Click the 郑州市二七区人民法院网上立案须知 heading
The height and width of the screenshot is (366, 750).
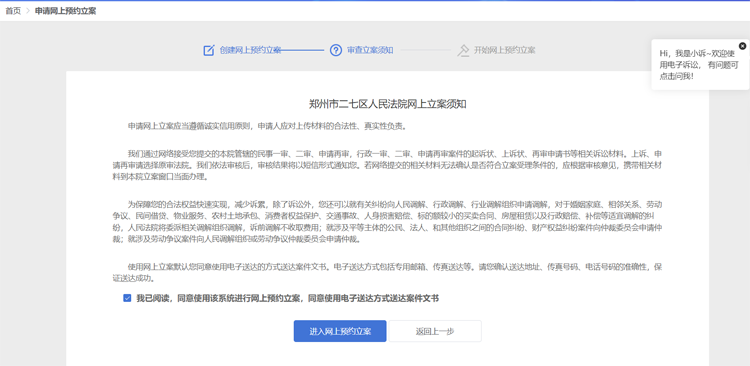coord(387,104)
